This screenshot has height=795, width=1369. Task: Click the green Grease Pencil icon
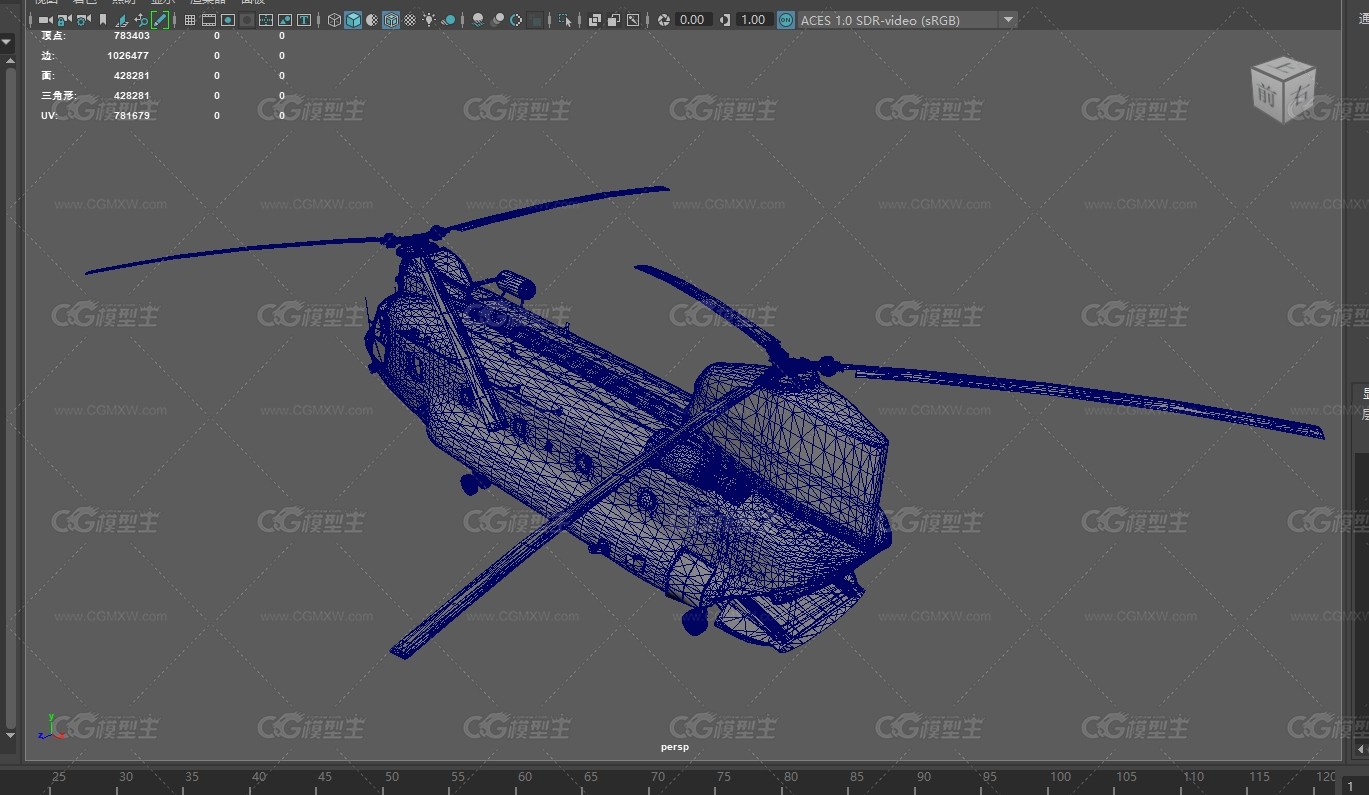[x=160, y=20]
